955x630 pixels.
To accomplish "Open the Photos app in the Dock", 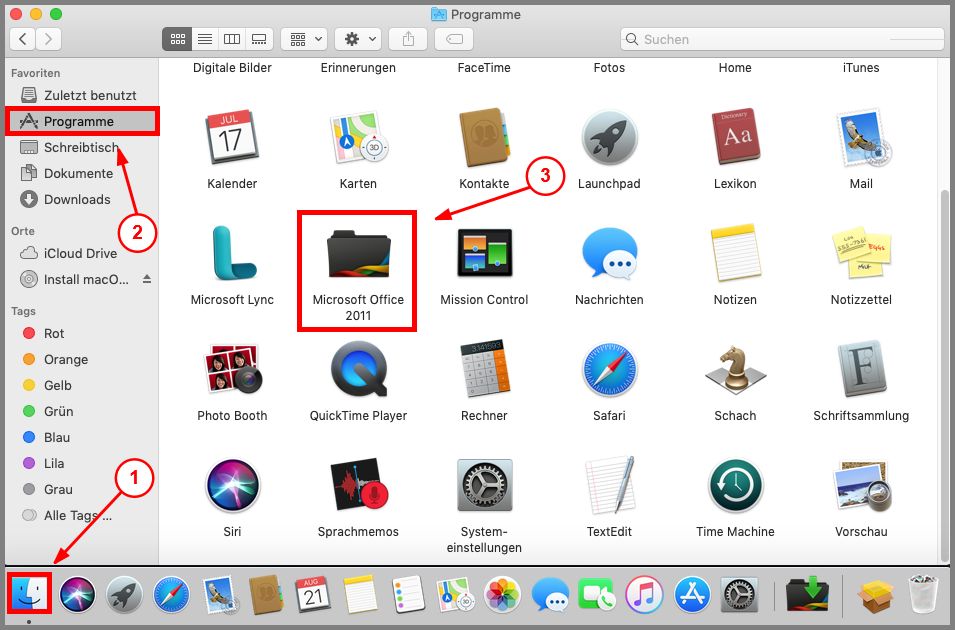I will (x=502, y=595).
